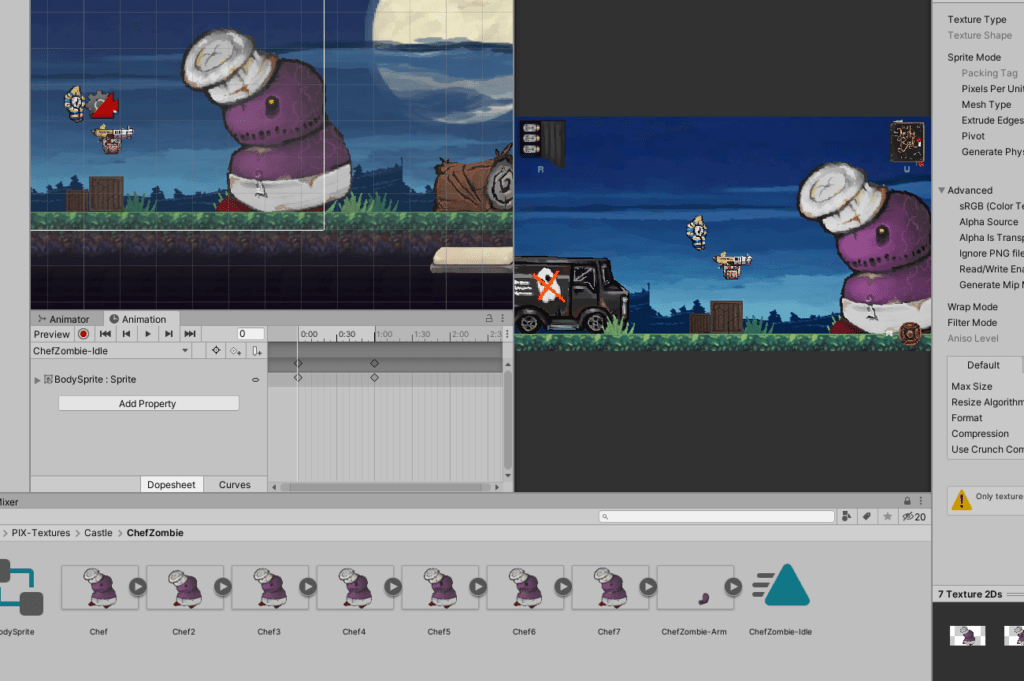Open timeline options menu beside ruler
Viewport: 1024px width, 681px height.
click(x=507, y=334)
